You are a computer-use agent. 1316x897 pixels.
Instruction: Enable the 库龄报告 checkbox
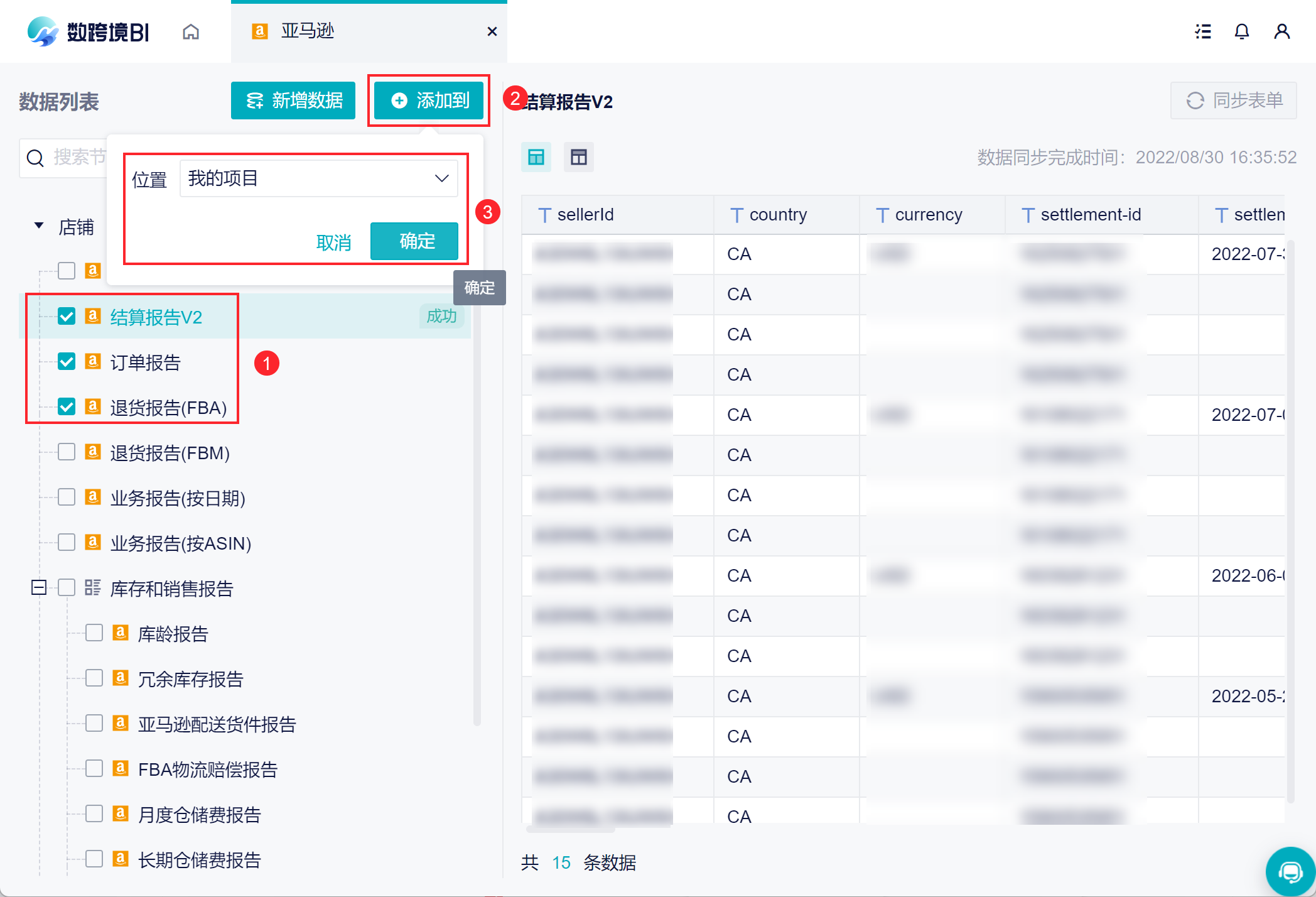[94, 633]
